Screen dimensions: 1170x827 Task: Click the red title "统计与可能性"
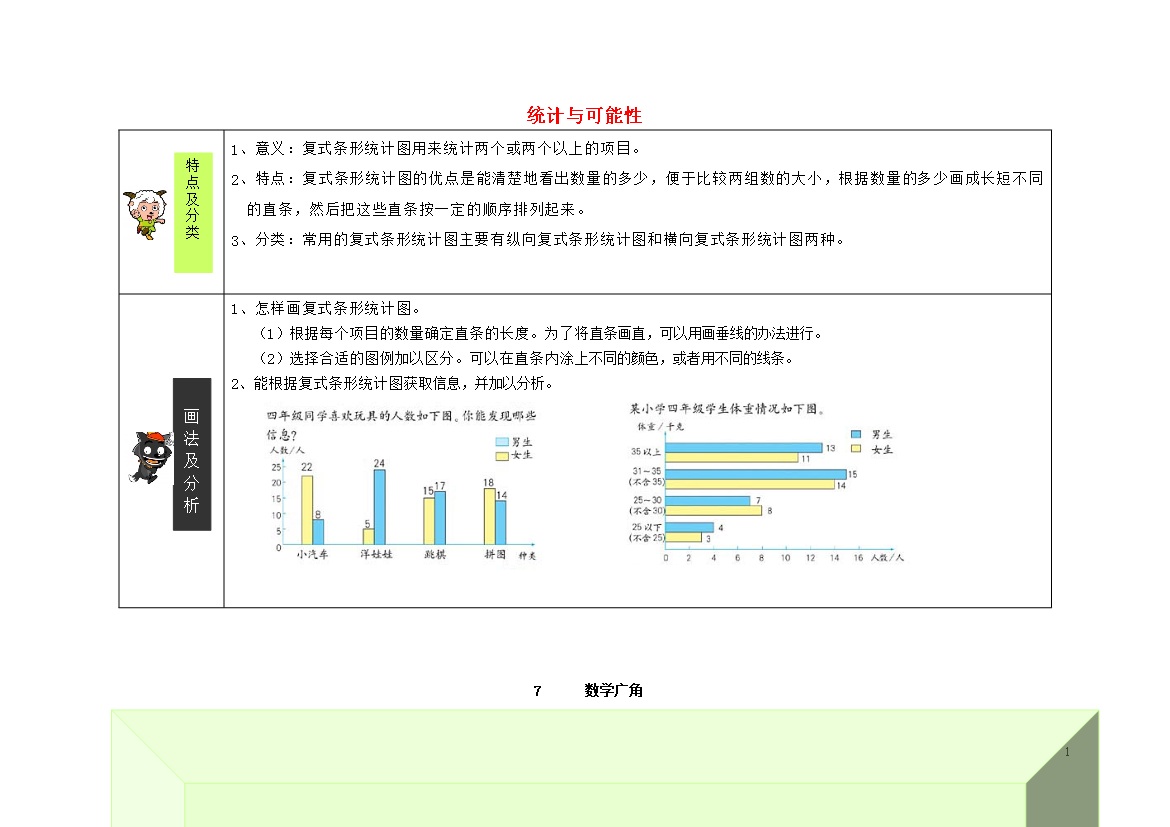pos(584,115)
